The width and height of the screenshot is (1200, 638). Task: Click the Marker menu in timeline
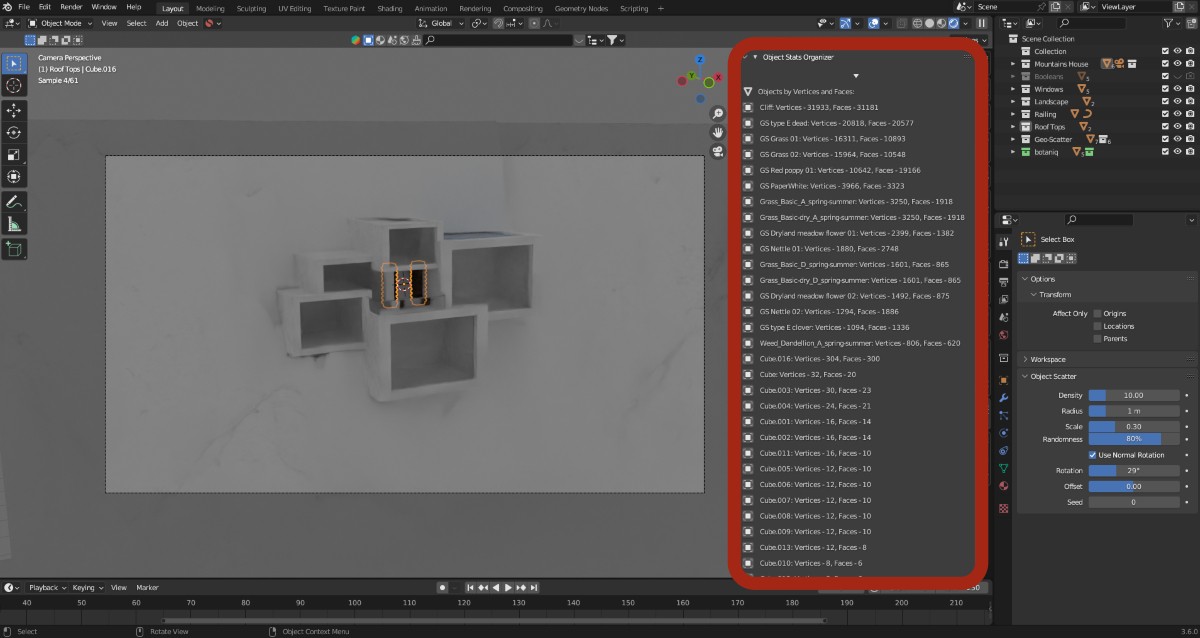click(148, 587)
